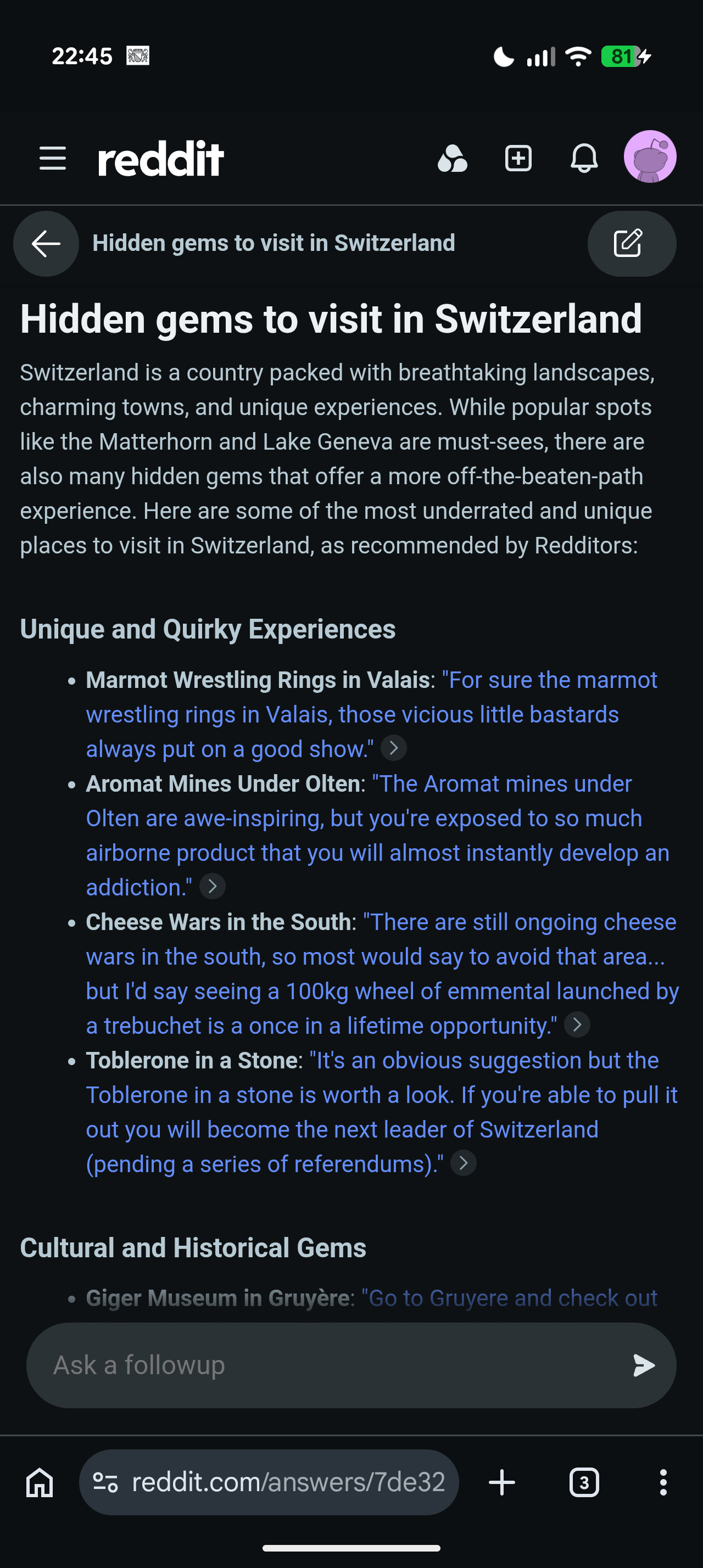Expand the Aromat Mines quote source chevron
The image size is (703, 1568).
pyautogui.click(x=213, y=887)
